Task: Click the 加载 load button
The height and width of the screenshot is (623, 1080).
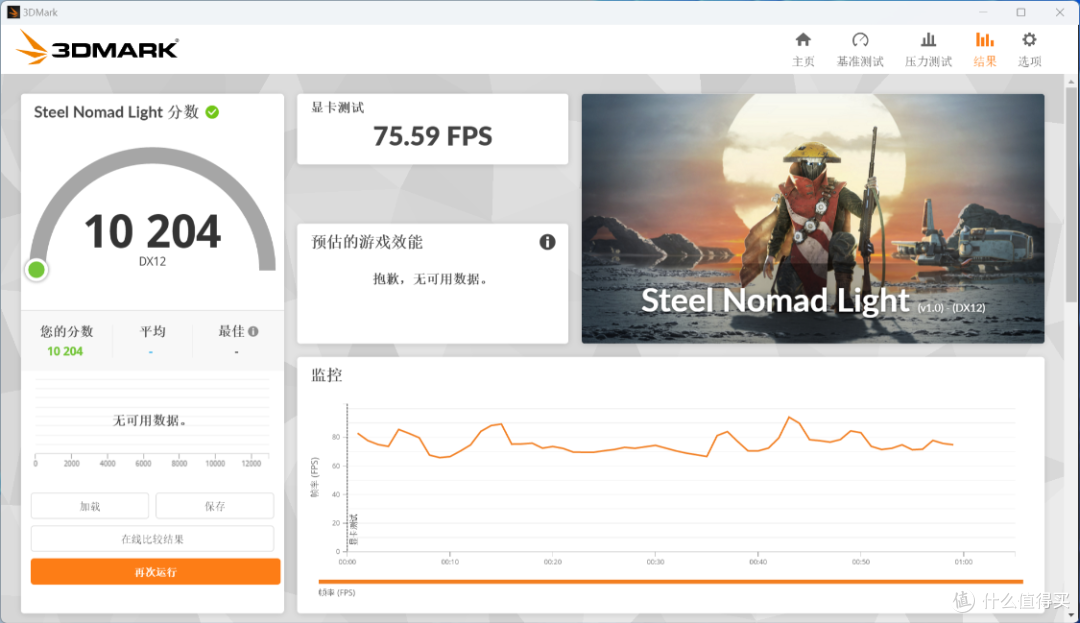Action: click(x=90, y=506)
